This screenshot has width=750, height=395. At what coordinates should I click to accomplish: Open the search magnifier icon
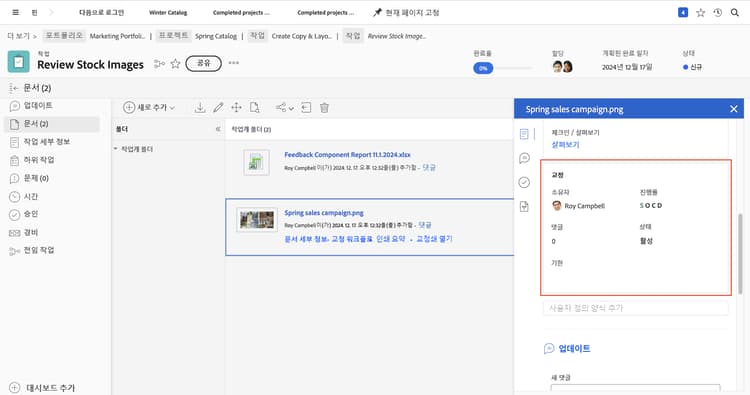[735, 13]
